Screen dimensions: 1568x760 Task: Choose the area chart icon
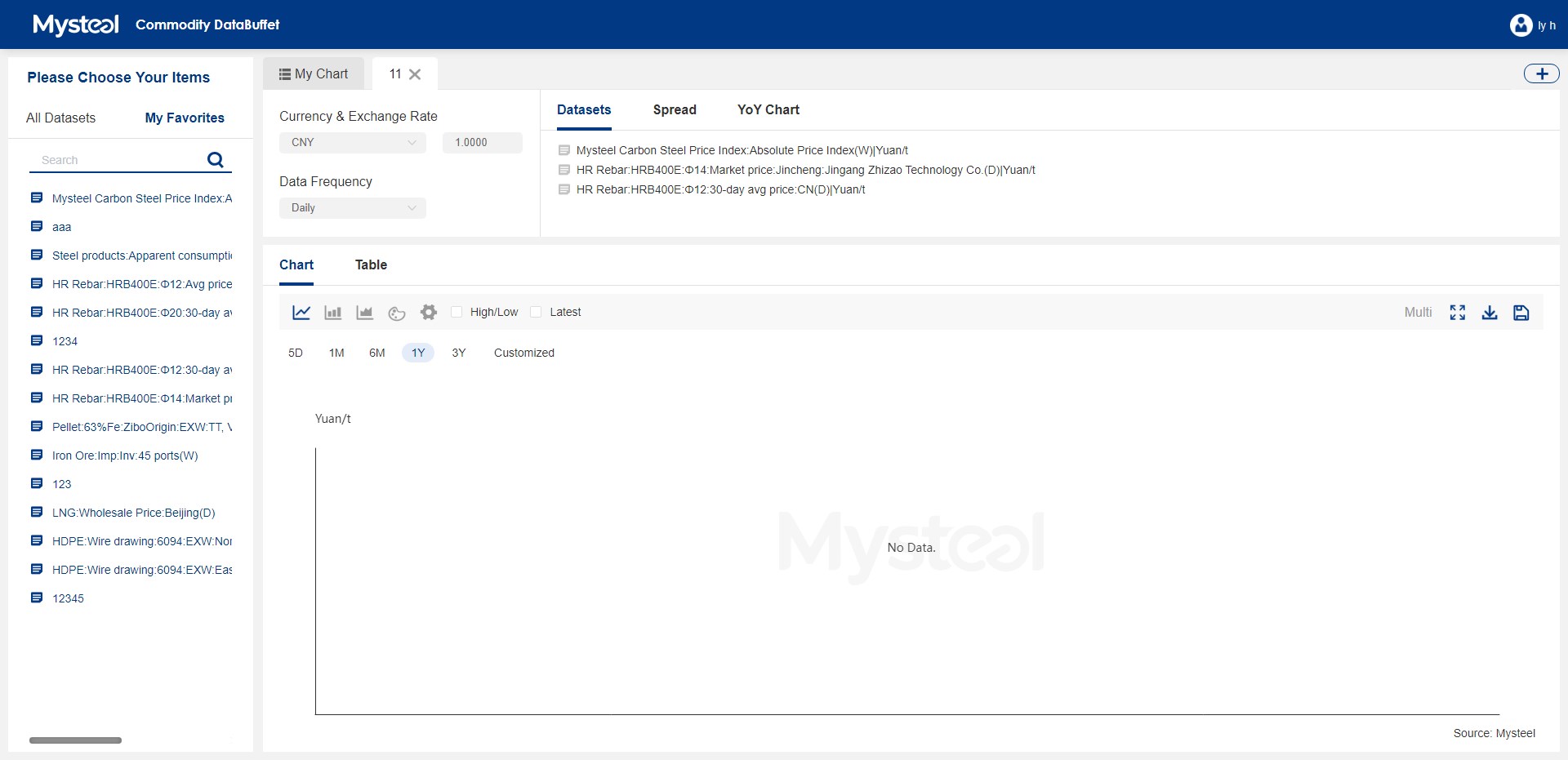click(x=365, y=313)
